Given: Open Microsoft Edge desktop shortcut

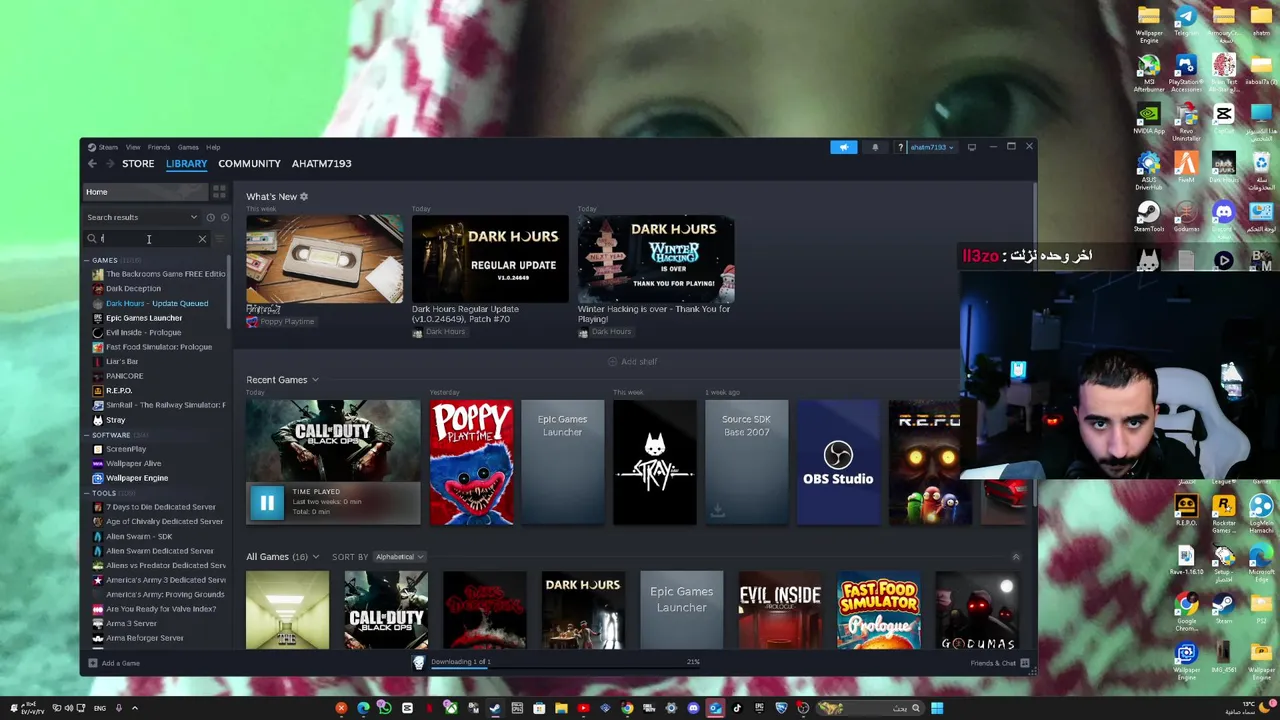Looking at the screenshot, I should pos(1261,560).
